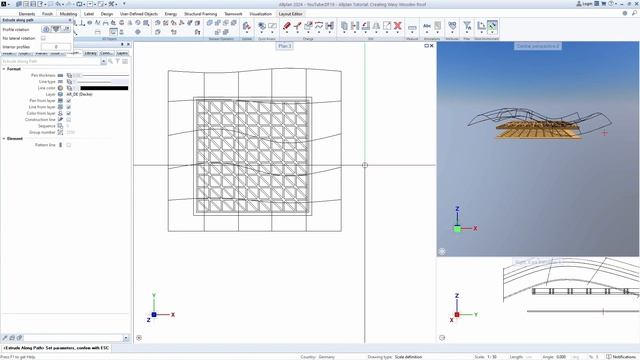Click the Login button in title bar
This screenshot has height=360, width=640.
[584, 4]
